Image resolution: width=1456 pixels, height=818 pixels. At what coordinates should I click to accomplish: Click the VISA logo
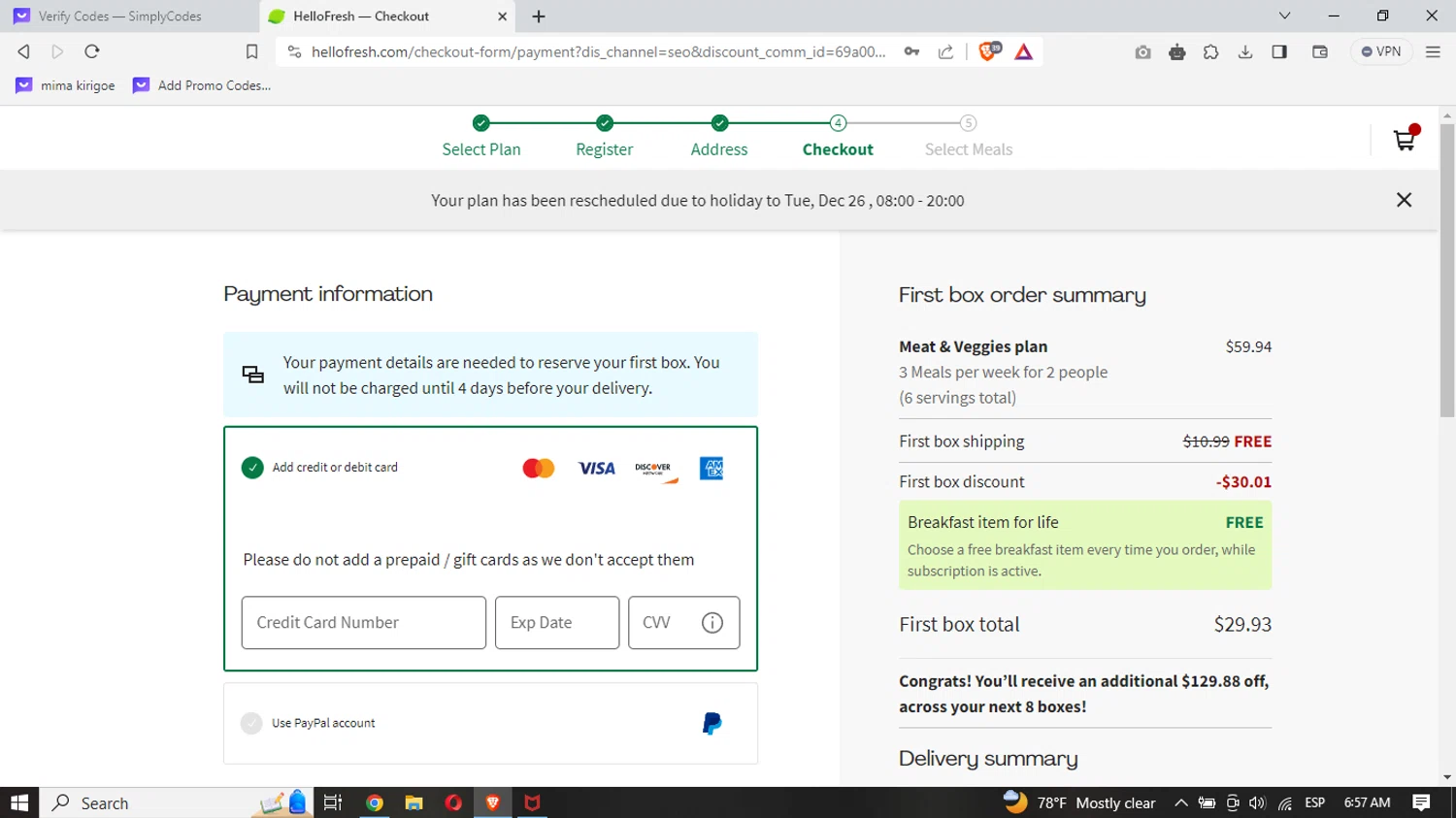tap(596, 469)
